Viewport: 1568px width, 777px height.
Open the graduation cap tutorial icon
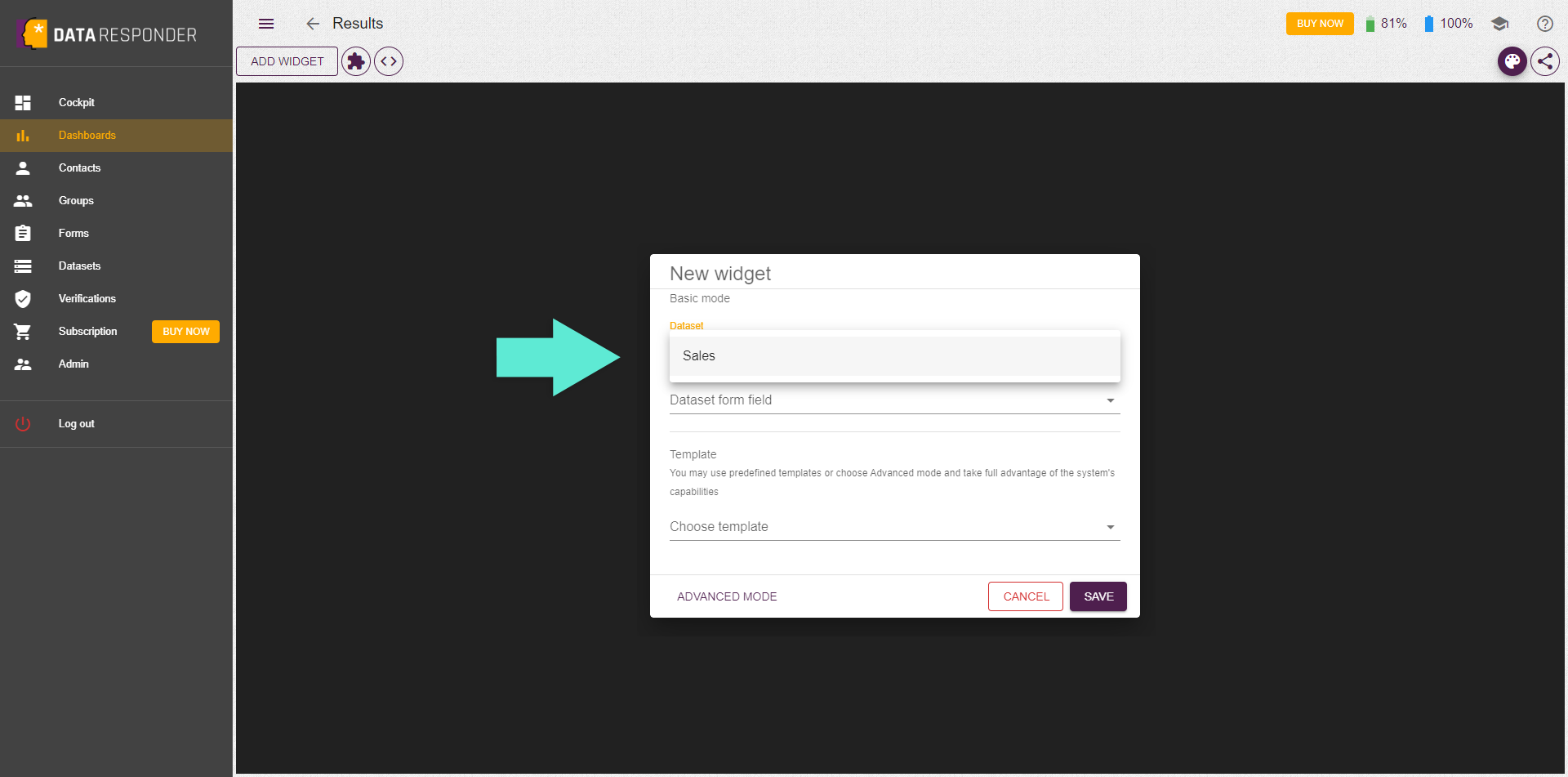pyautogui.click(x=1499, y=24)
